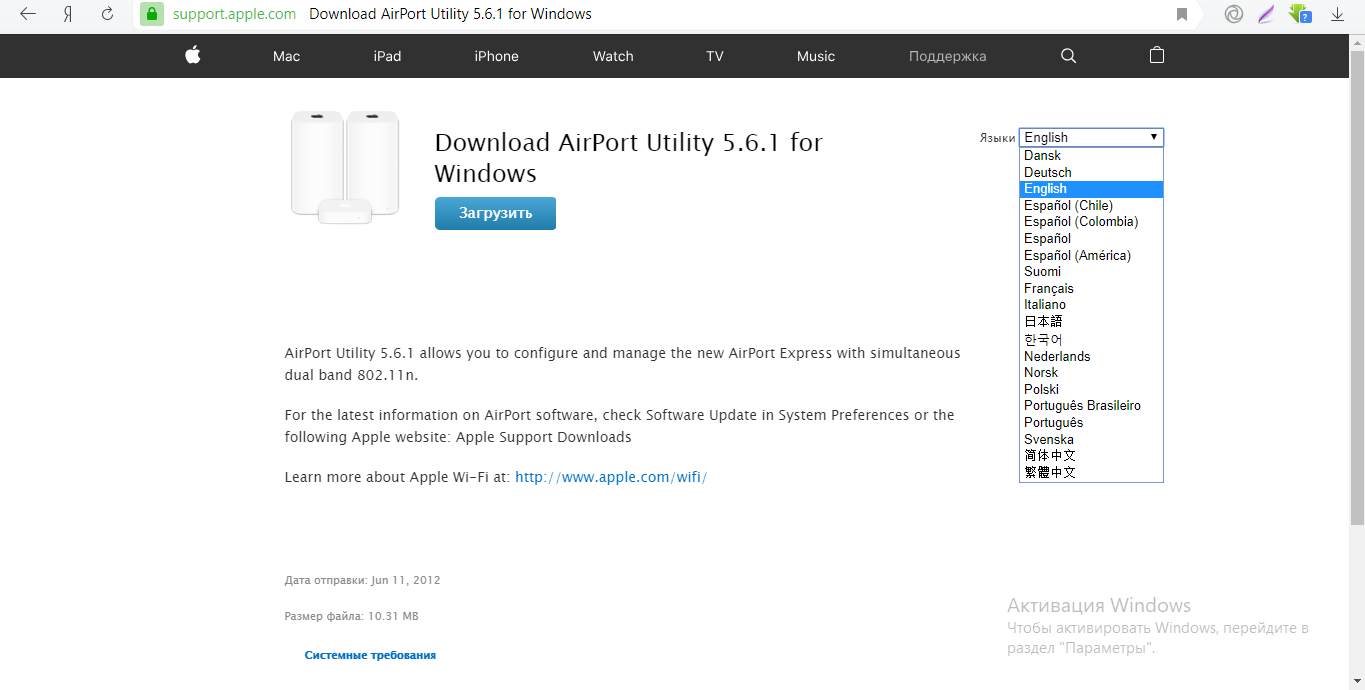Click the purple feather extension icon
The height and width of the screenshot is (690, 1365).
(1266, 14)
